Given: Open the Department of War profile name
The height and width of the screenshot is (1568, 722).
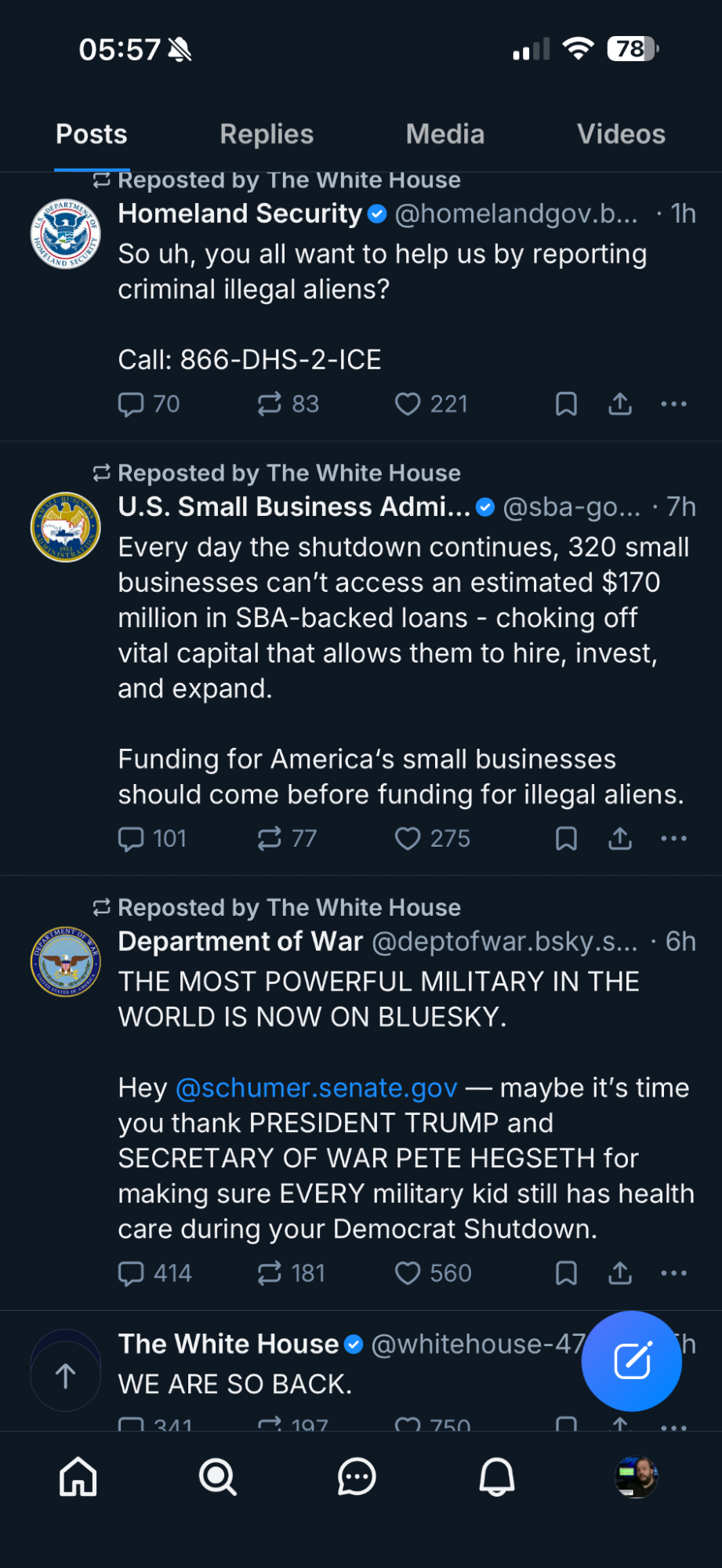Looking at the screenshot, I should [x=241, y=941].
